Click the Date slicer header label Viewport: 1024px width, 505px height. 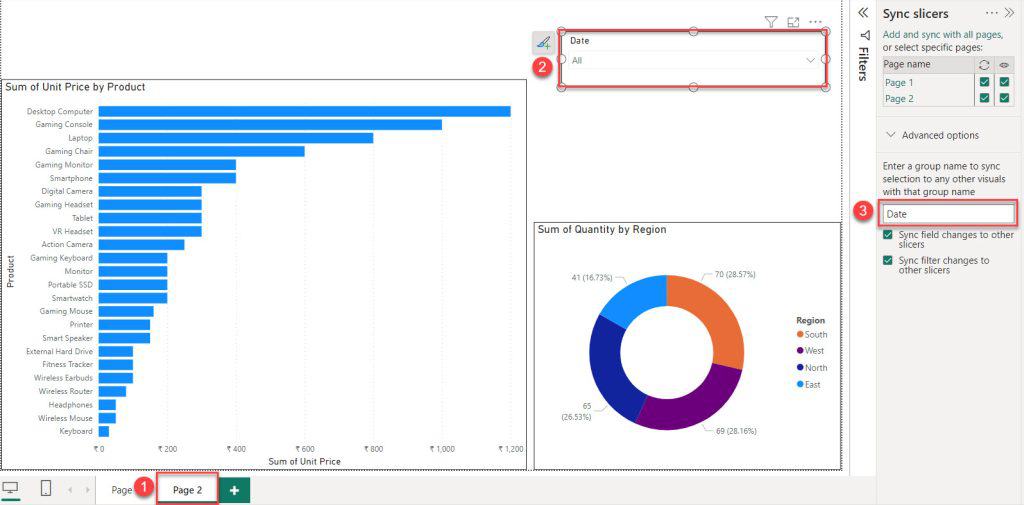(579, 41)
